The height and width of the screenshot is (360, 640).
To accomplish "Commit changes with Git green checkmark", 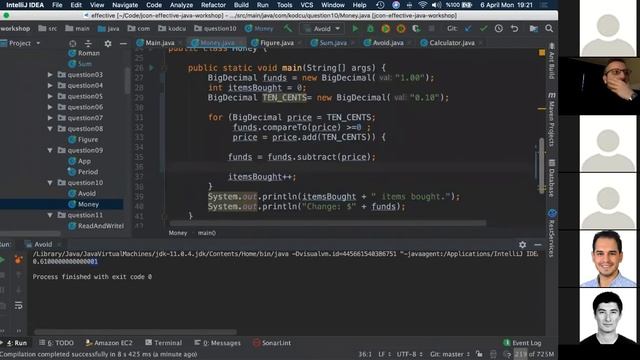I will point(484,29).
